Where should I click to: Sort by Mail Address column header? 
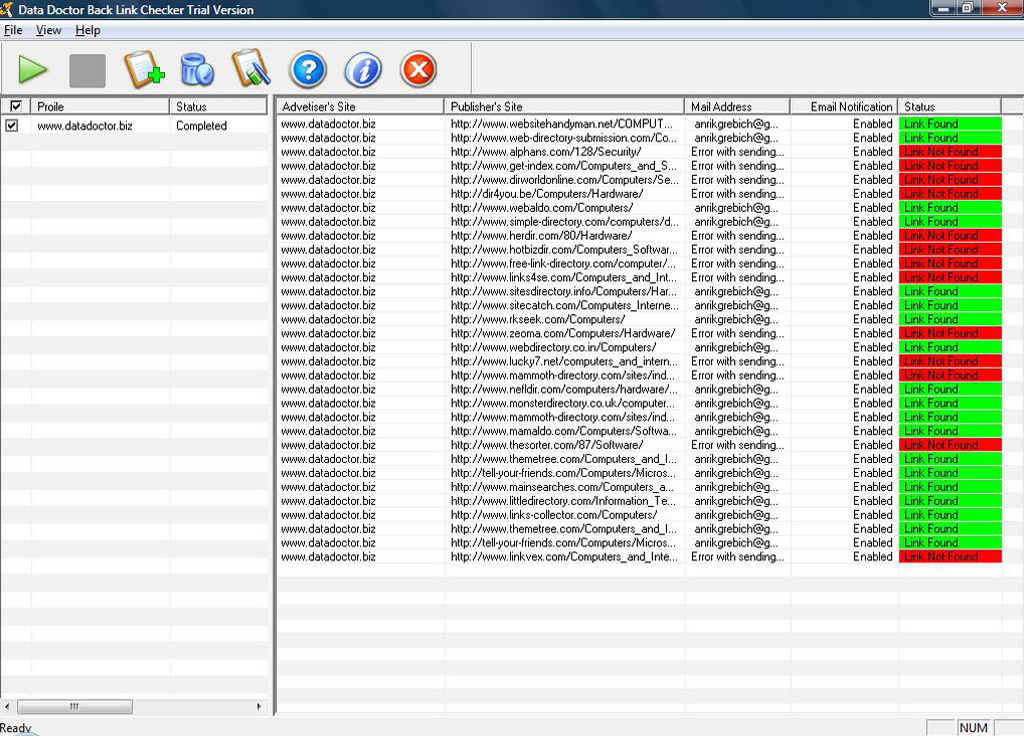[x=737, y=106]
